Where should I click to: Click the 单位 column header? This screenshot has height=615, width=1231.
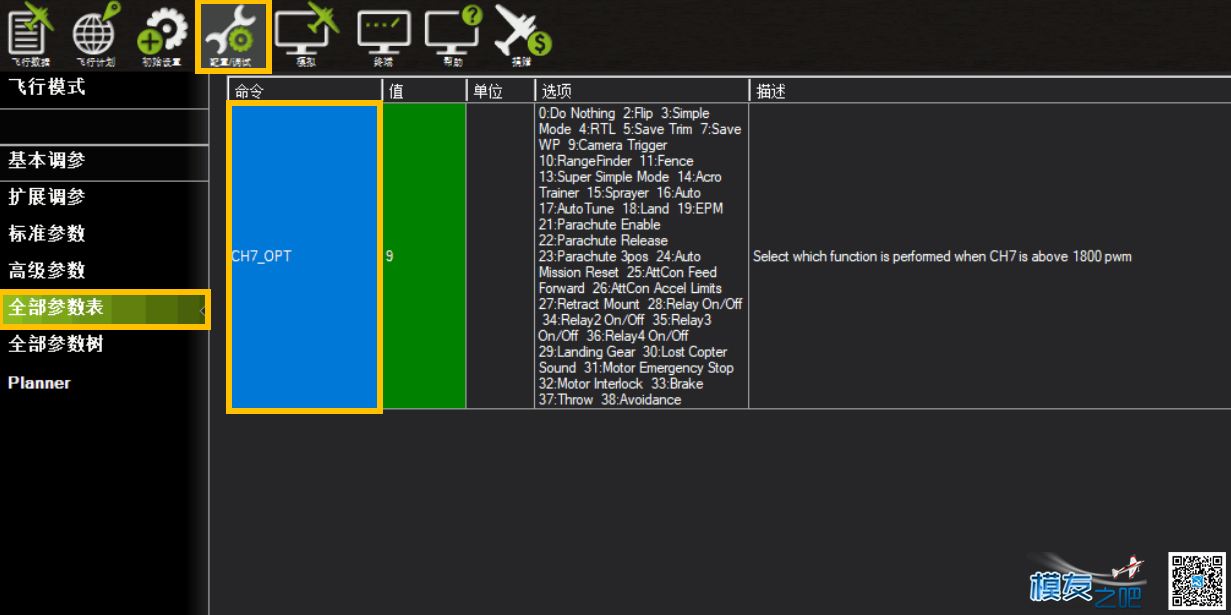pyautogui.click(x=500, y=91)
